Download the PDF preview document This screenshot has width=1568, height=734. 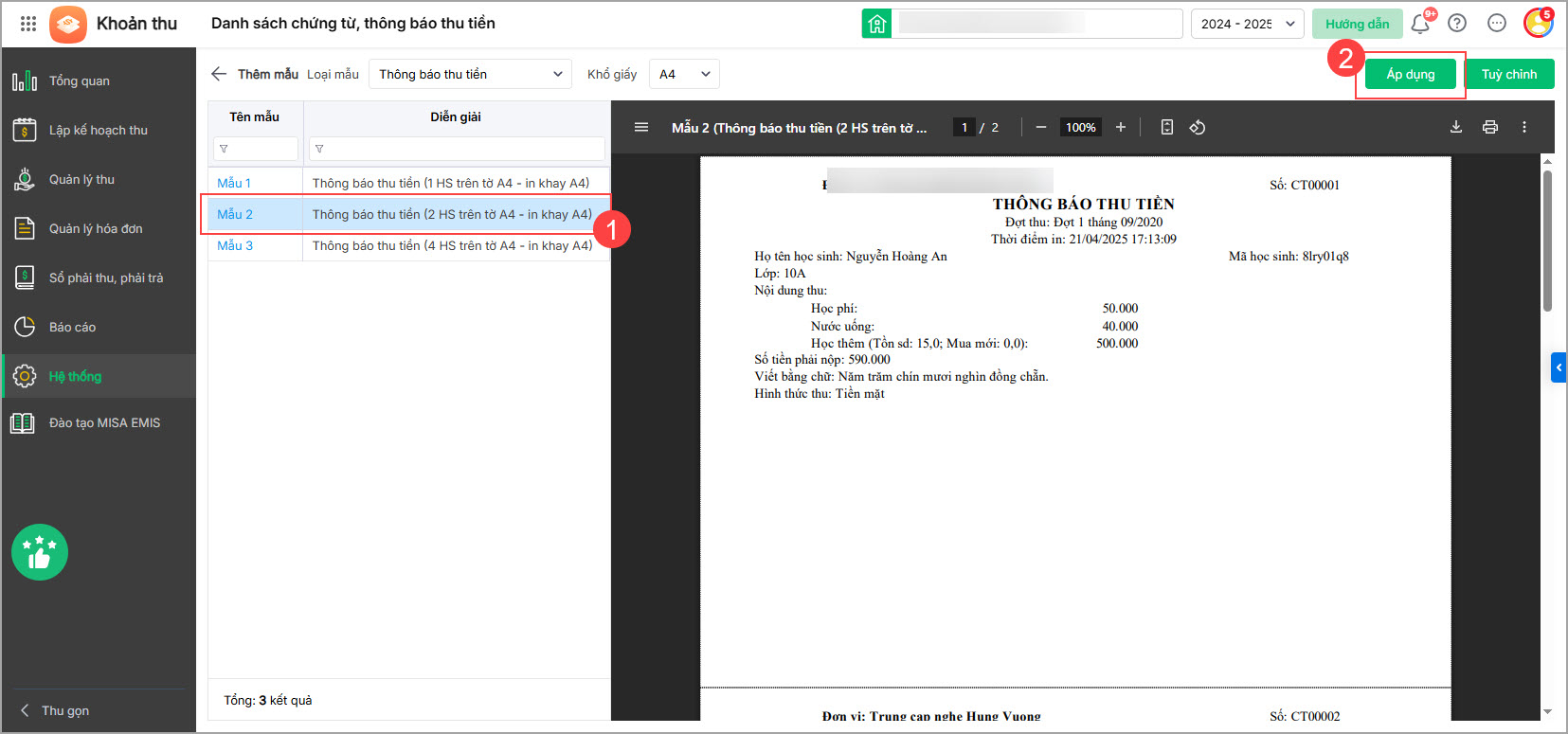click(x=1456, y=127)
